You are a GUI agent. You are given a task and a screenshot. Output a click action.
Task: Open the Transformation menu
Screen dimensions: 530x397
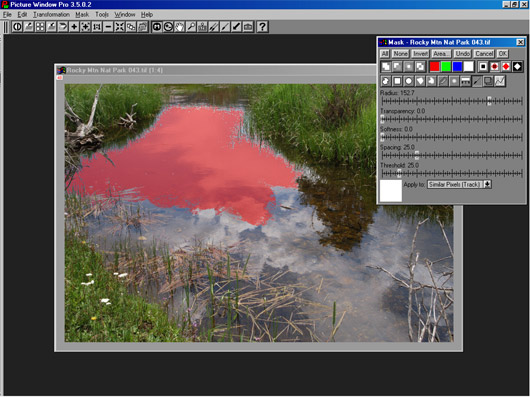pyautogui.click(x=51, y=15)
